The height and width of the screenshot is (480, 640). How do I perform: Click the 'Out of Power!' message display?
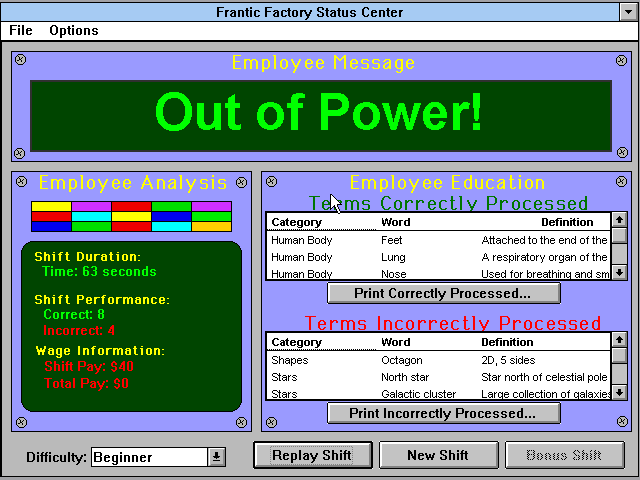(321, 116)
